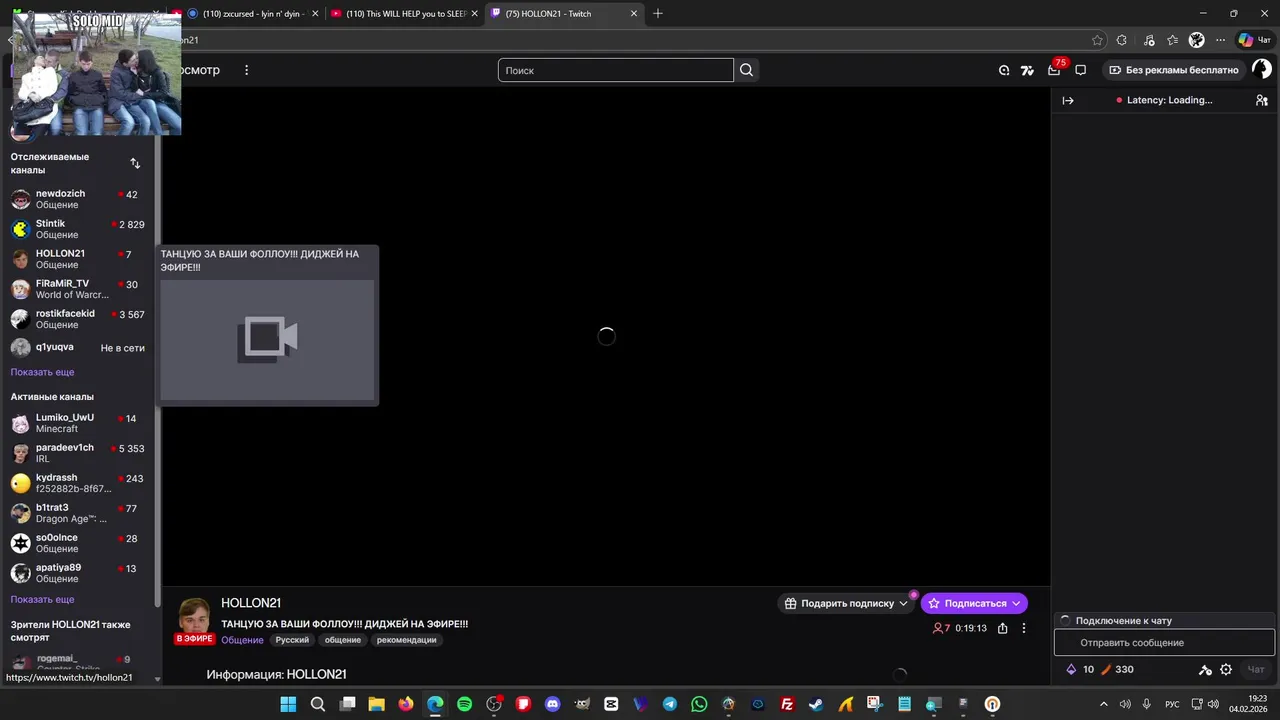Click the rewind clock icon in header

(x=1004, y=70)
